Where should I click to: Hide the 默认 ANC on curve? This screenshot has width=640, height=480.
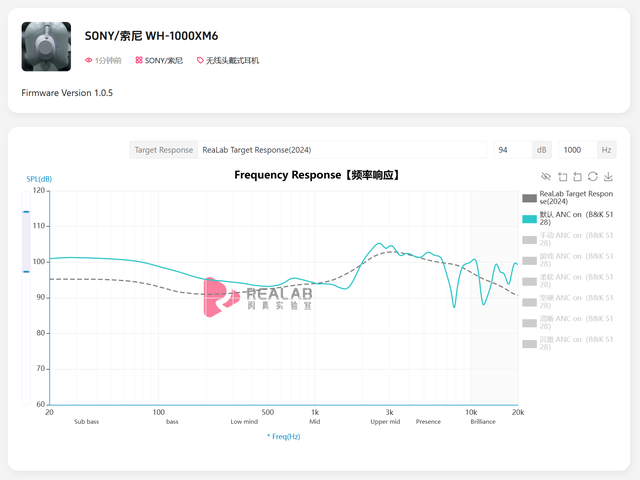pos(529,218)
